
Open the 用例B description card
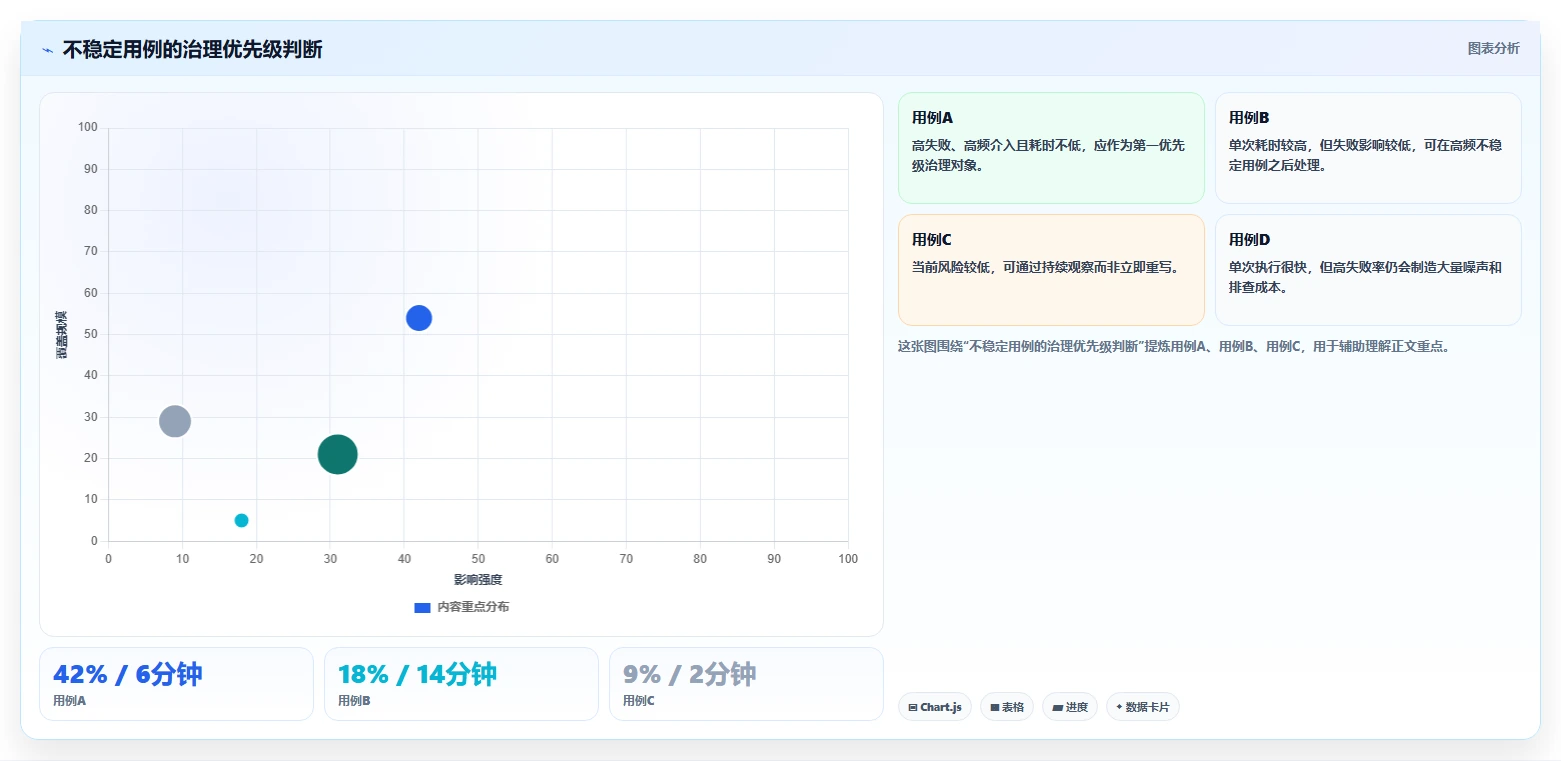coord(1368,148)
